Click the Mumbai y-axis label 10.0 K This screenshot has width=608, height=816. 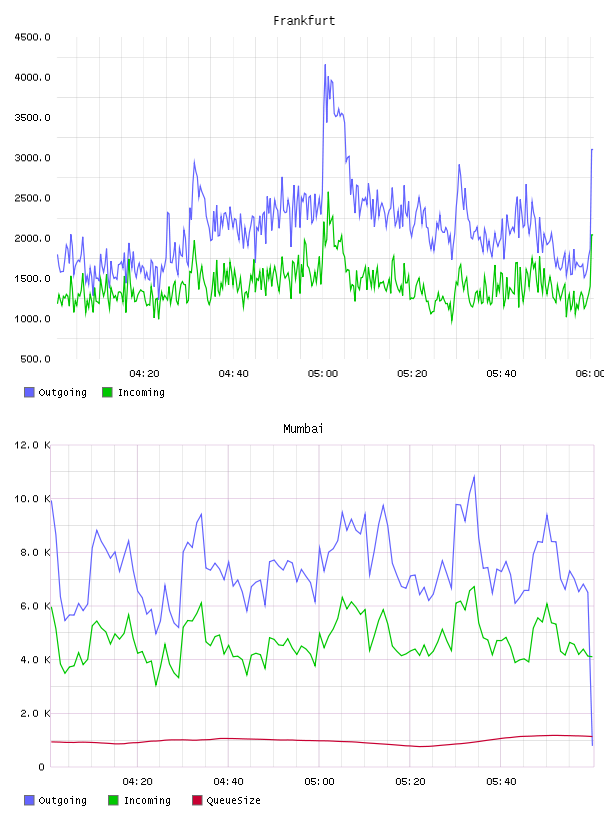tap(32, 499)
